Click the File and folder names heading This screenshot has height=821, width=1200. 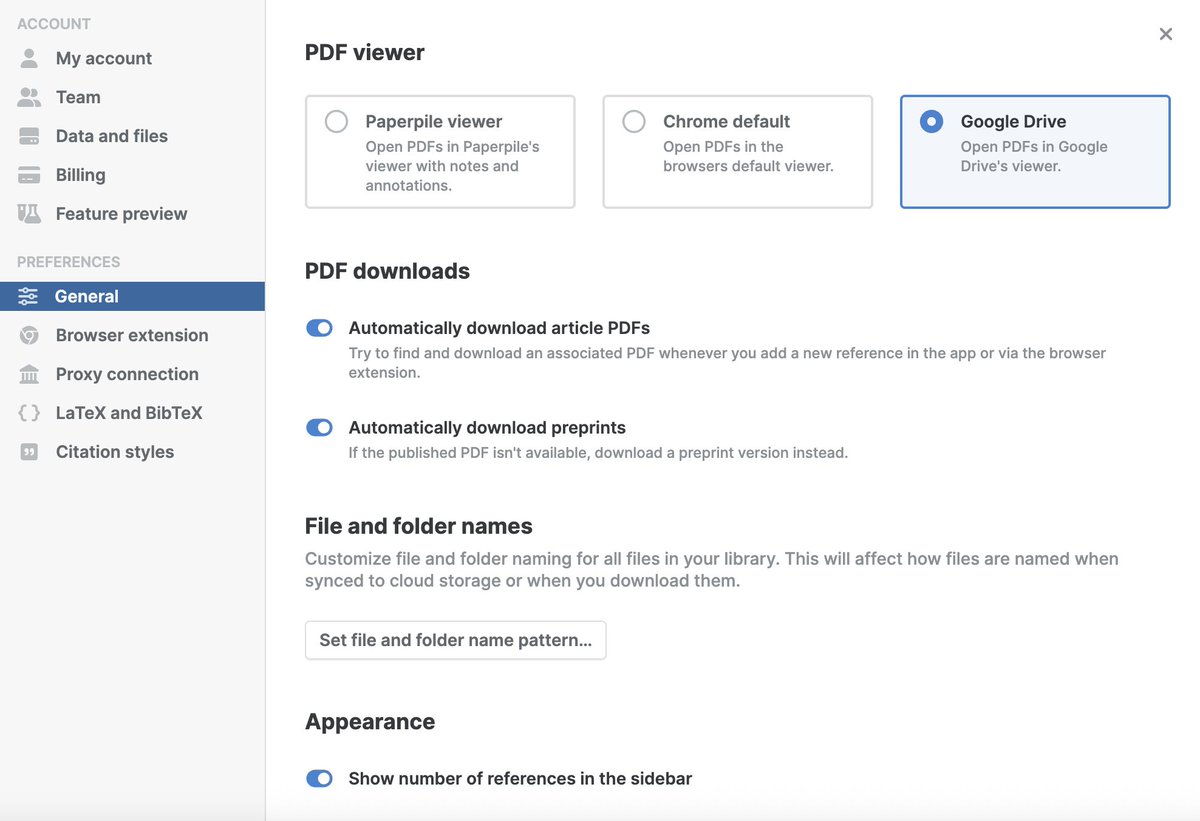[x=419, y=526]
